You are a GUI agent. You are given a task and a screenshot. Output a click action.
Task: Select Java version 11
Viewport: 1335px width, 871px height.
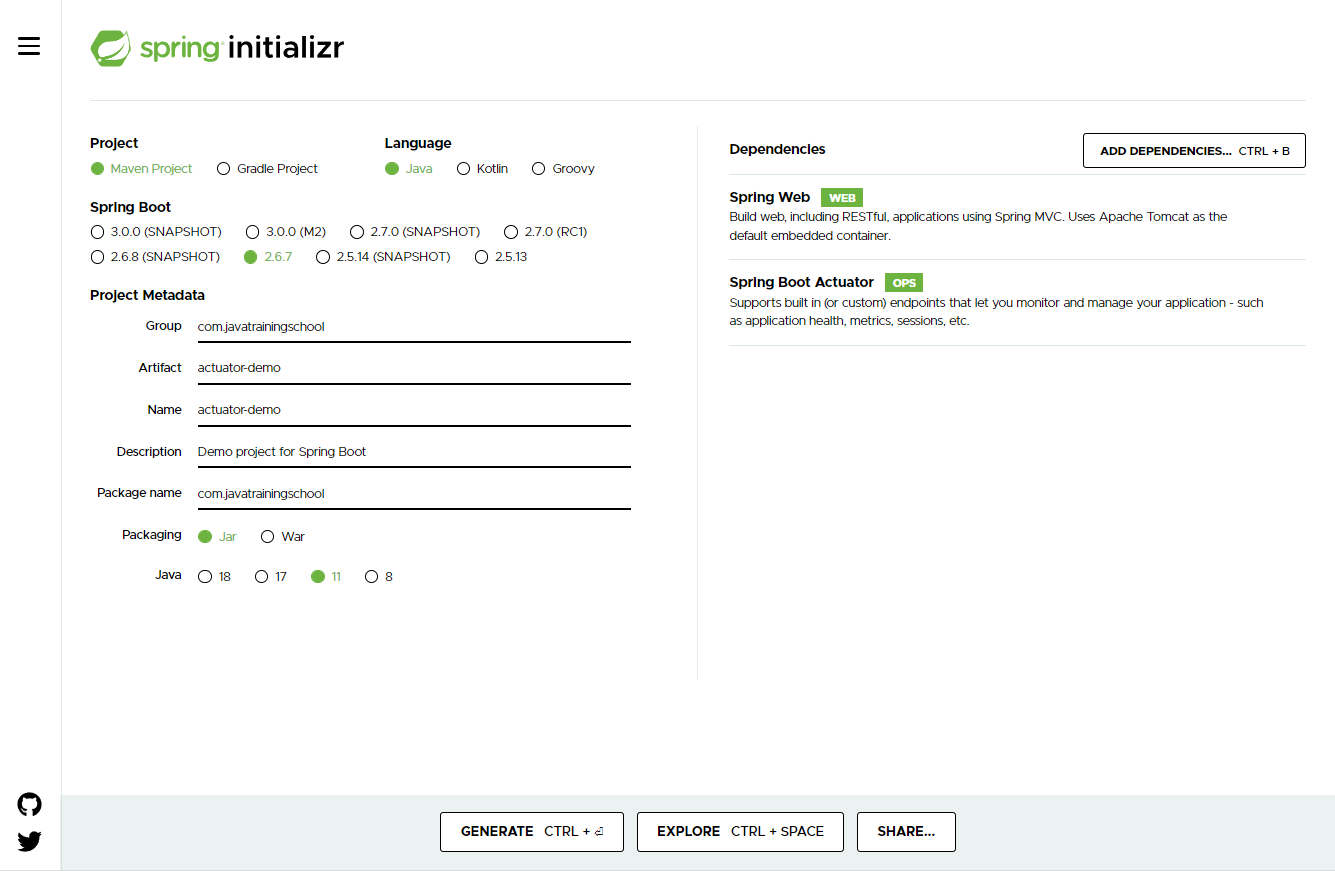pos(326,577)
